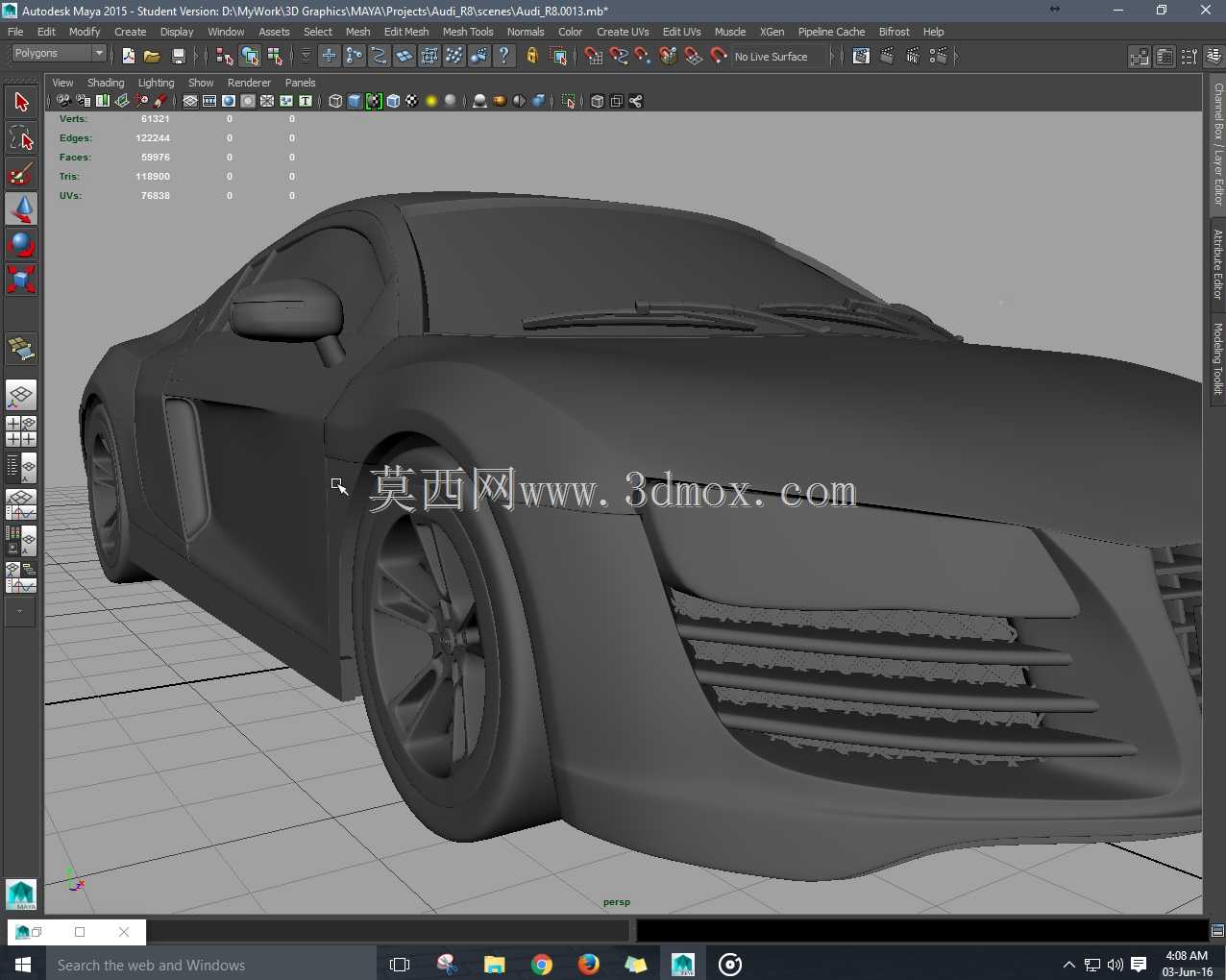Open the Render View window icon
The height and width of the screenshot is (980, 1226).
861,57
